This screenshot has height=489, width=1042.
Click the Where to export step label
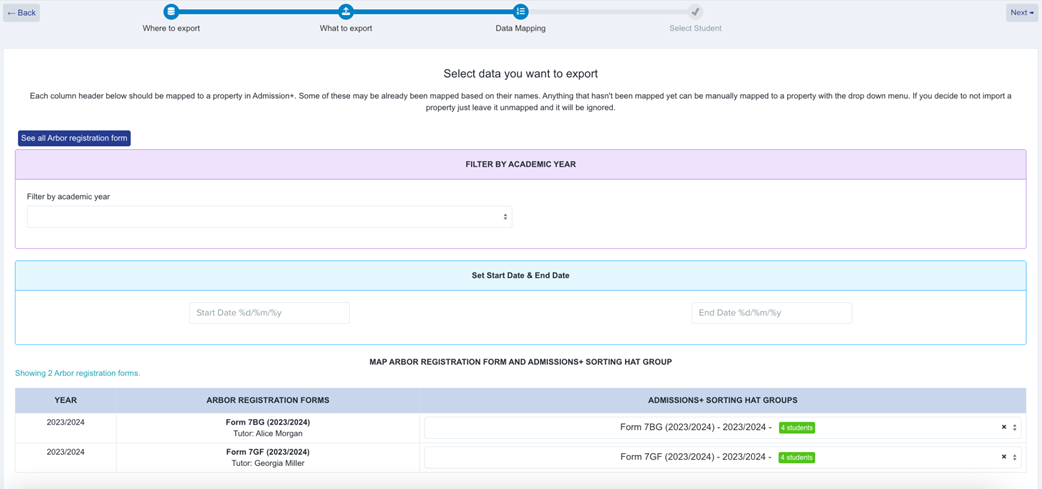click(x=171, y=29)
